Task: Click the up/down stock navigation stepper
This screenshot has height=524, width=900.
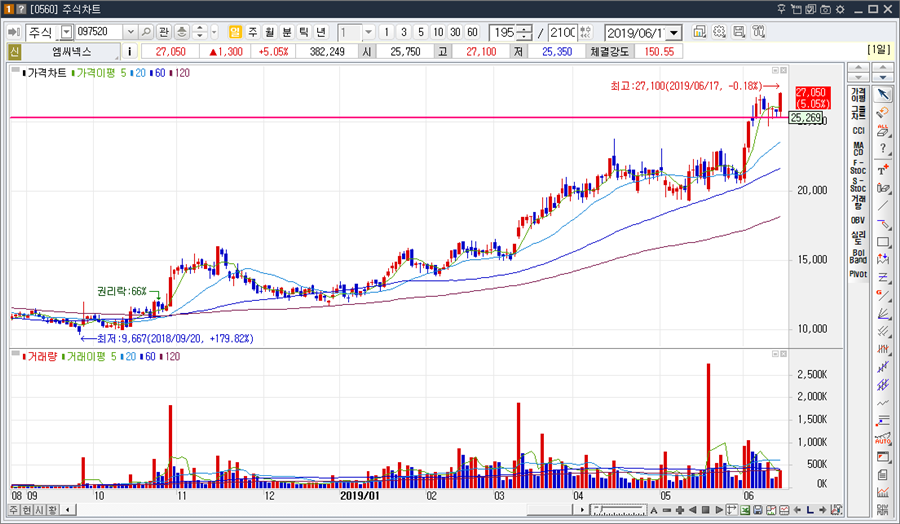Action: [200, 32]
